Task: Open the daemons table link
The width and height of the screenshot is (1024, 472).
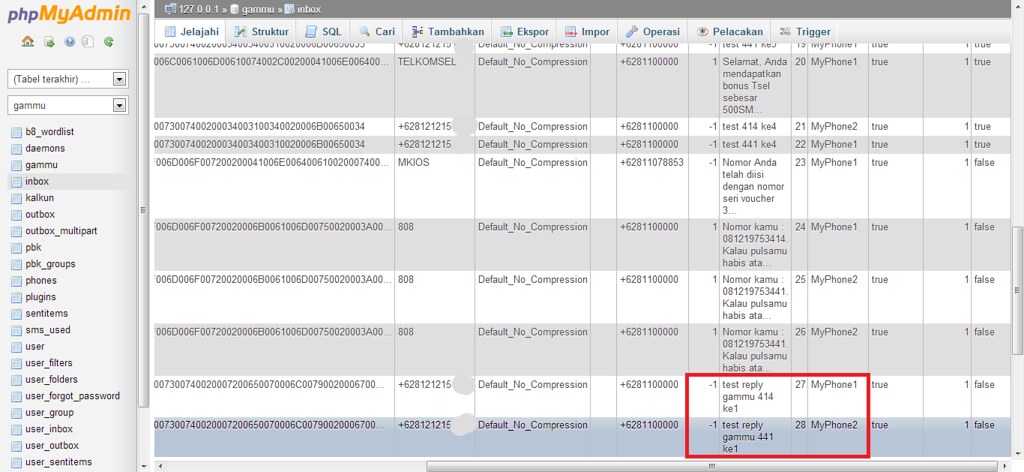Action: 45,148
